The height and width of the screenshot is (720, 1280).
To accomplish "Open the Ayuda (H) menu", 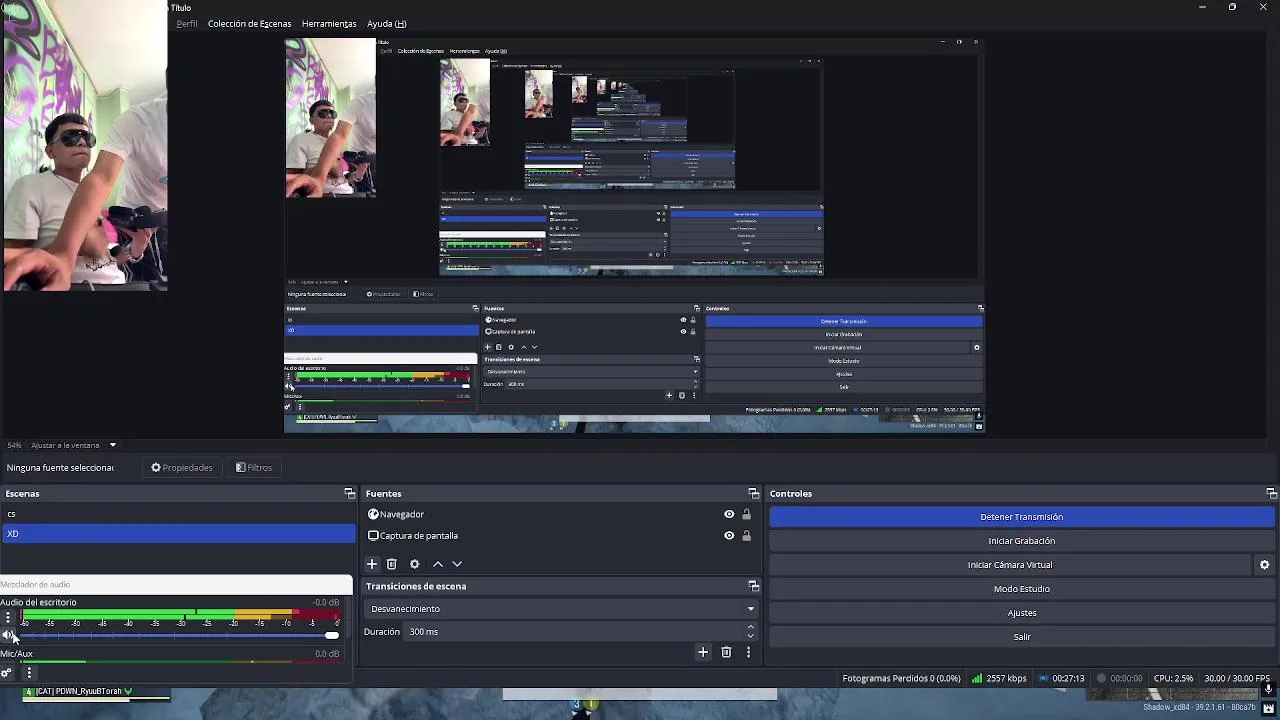I will pos(386,24).
